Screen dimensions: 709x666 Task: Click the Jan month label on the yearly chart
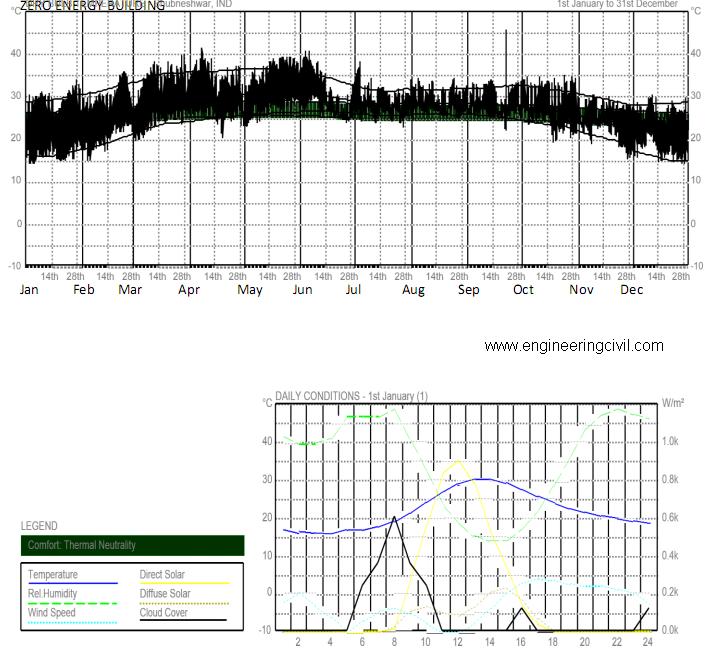[x=30, y=290]
